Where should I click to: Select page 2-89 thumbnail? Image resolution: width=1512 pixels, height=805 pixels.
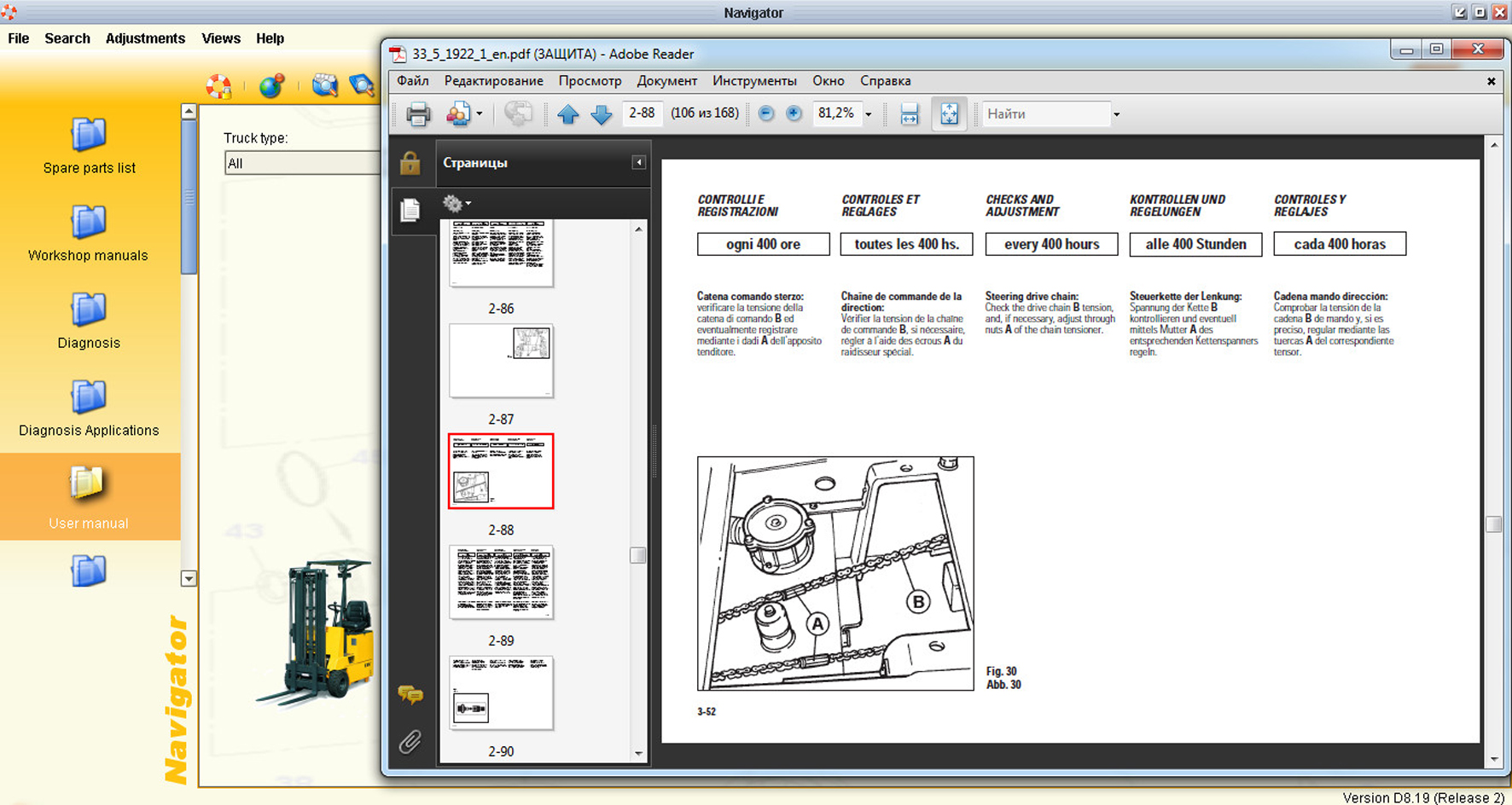pos(501,582)
